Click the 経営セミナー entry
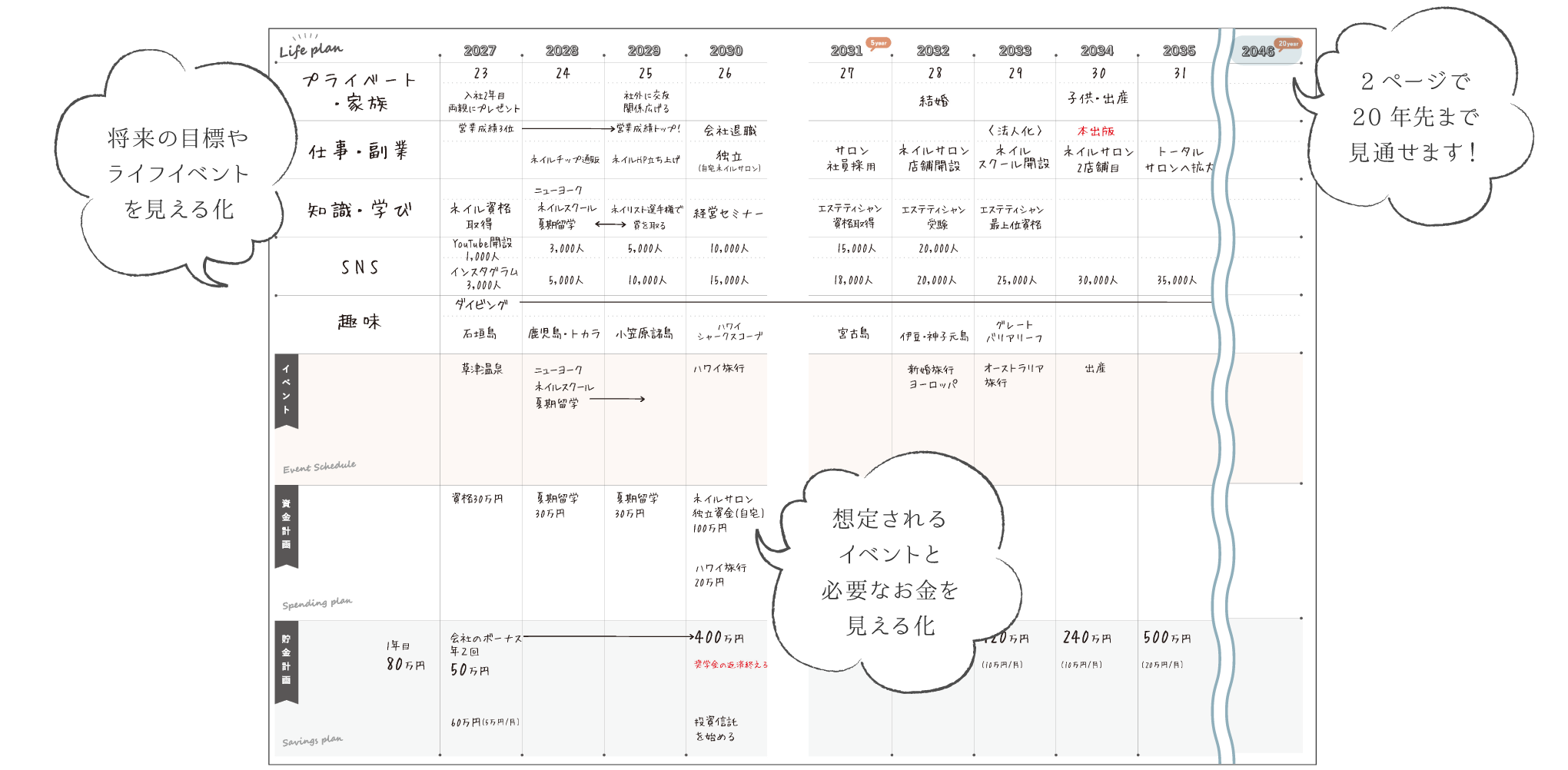Image resolution: width=1568 pixels, height=770 pixels. click(728, 214)
